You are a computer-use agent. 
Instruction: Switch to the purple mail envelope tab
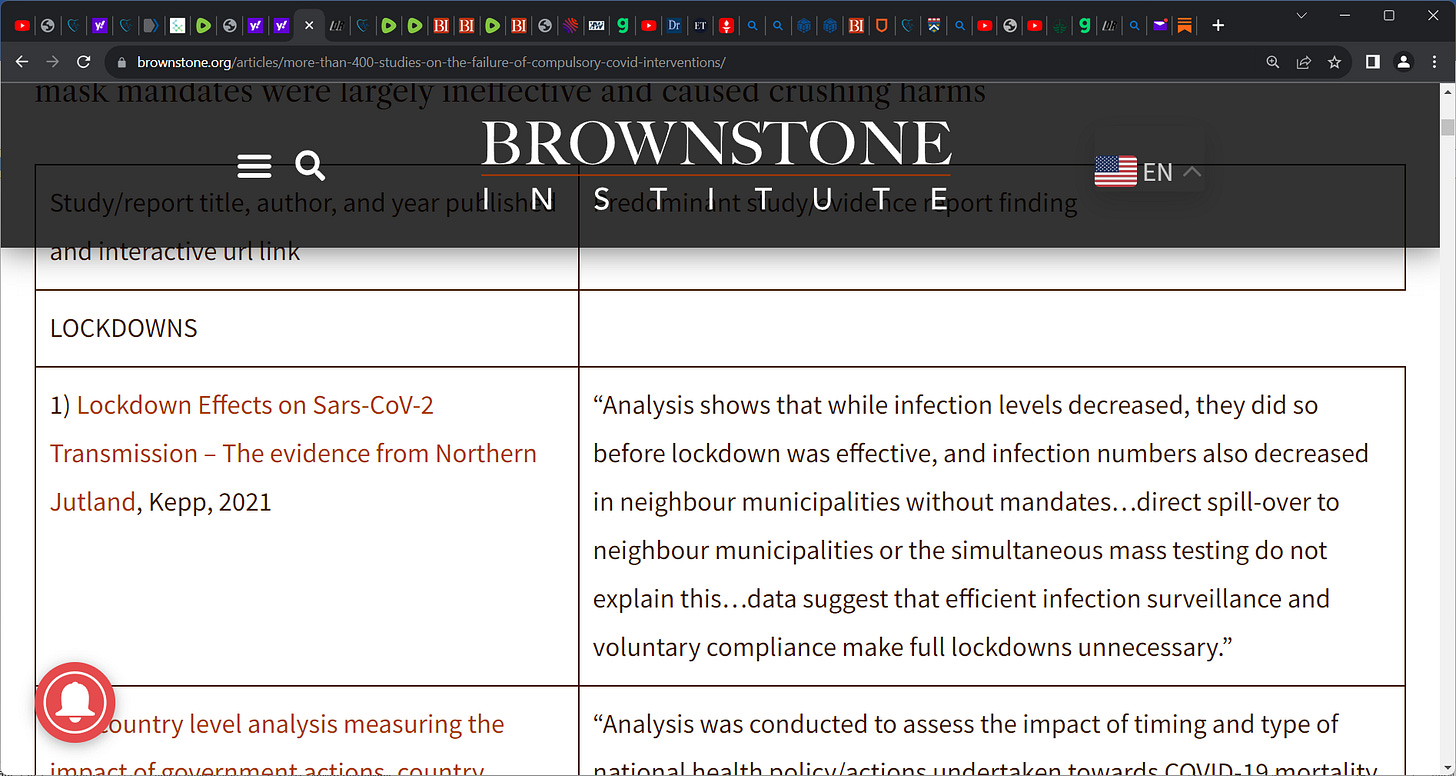point(1160,25)
